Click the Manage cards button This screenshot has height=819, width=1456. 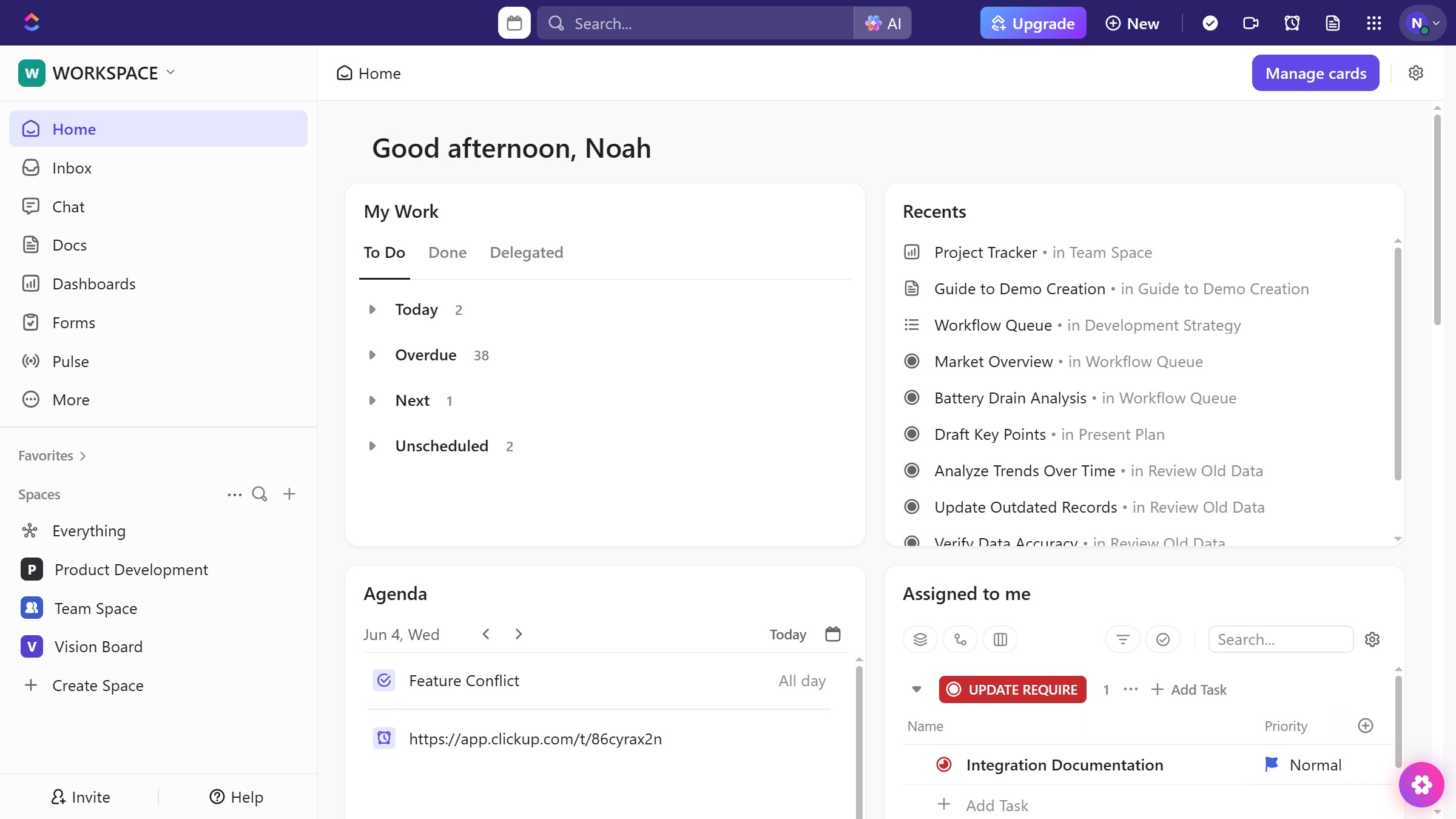(x=1315, y=73)
